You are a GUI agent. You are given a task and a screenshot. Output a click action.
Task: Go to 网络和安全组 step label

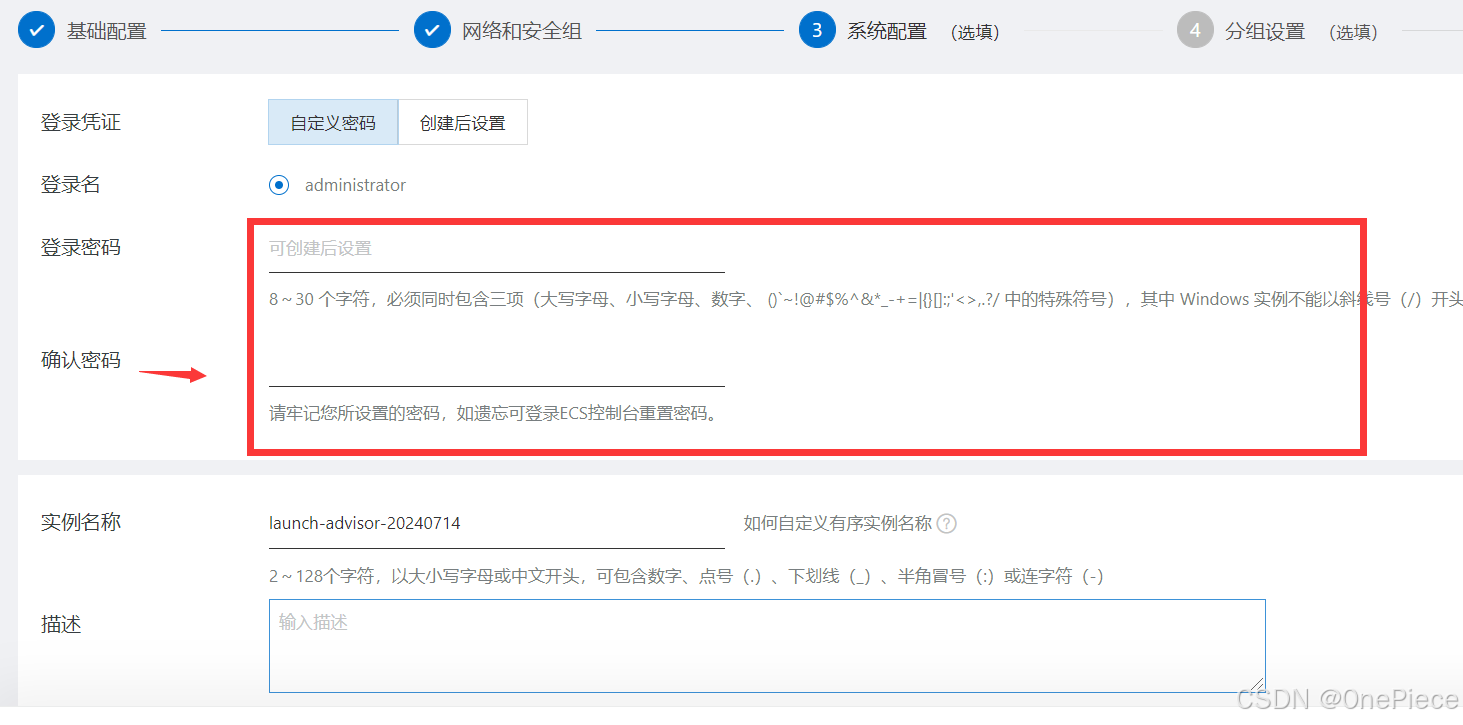pos(522,31)
